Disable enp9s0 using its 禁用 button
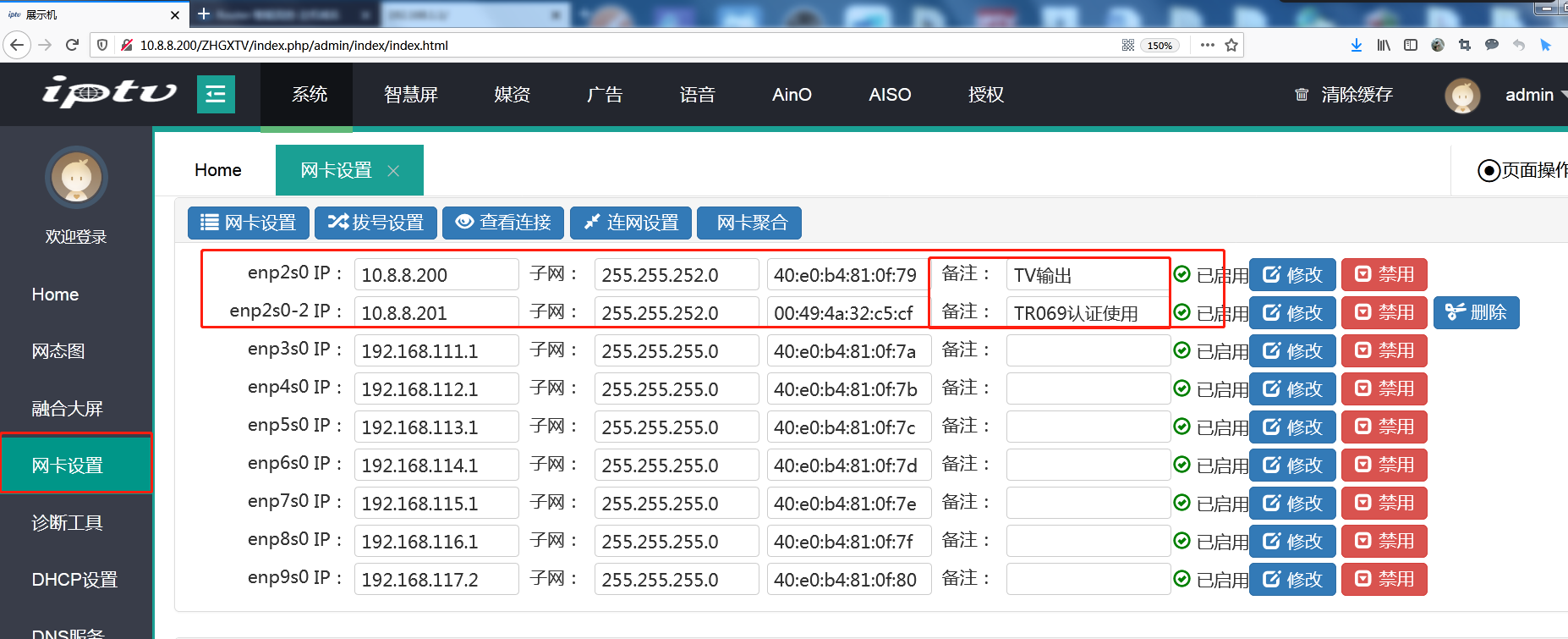Viewport: 1568px width, 639px height. point(1384,579)
